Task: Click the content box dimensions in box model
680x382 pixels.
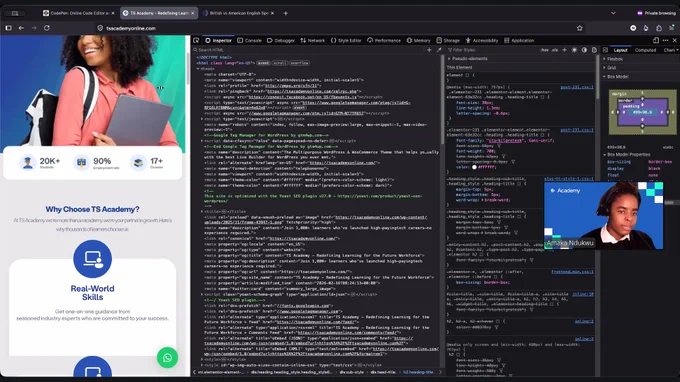Action: tap(642, 112)
